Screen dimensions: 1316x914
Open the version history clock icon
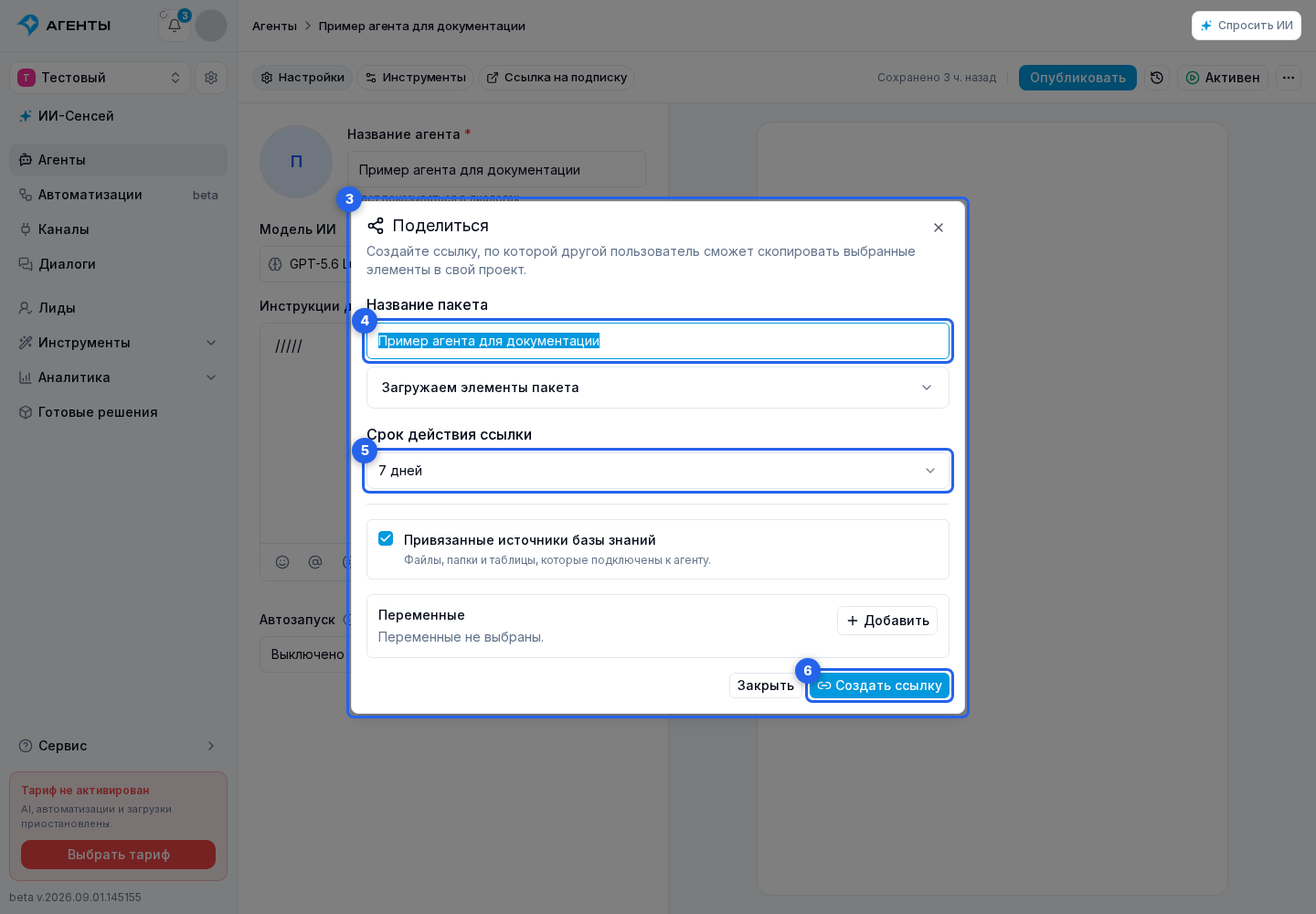[x=1157, y=78]
